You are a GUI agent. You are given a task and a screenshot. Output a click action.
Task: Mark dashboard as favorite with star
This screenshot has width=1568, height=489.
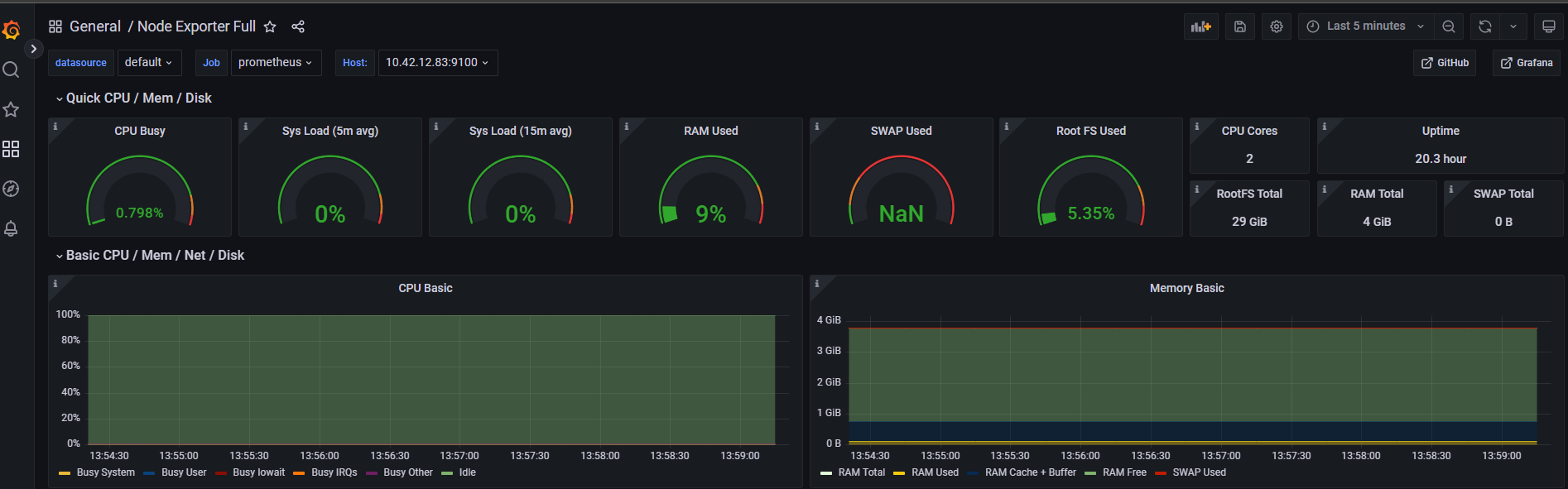pyautogui.click(x=270, y=26)
